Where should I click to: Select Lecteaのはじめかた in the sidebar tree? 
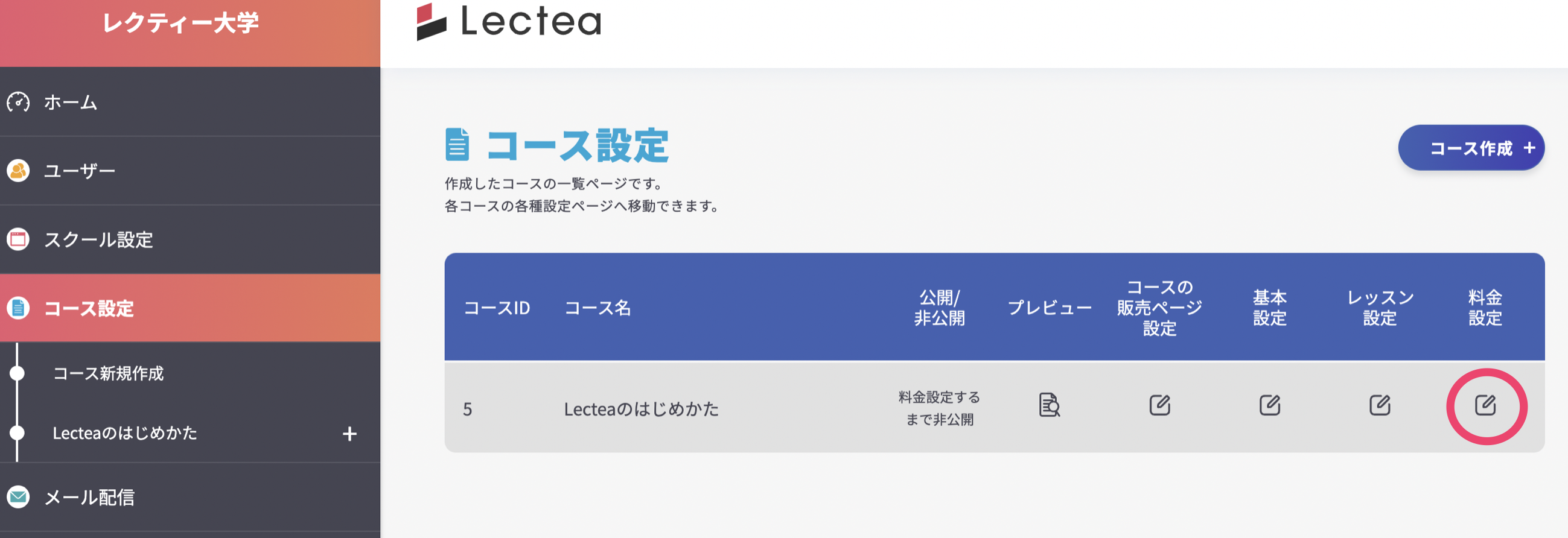click(125, 433)
